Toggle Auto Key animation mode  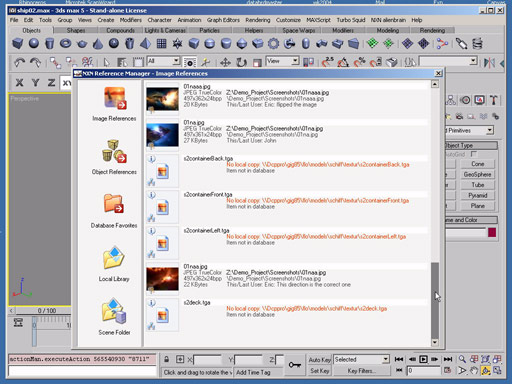tap(319, 360)
